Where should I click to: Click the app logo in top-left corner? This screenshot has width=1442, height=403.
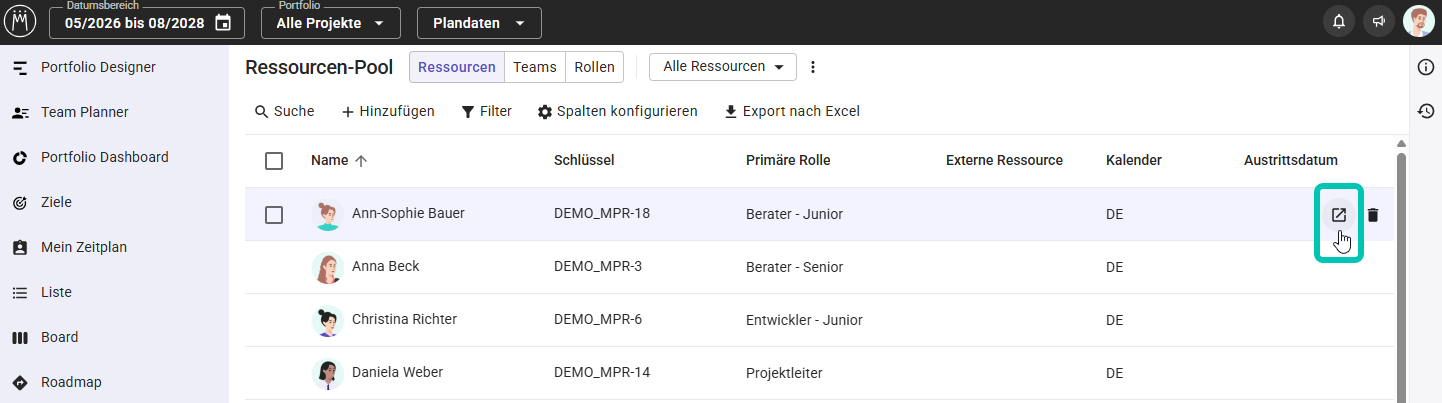(20, 21)
